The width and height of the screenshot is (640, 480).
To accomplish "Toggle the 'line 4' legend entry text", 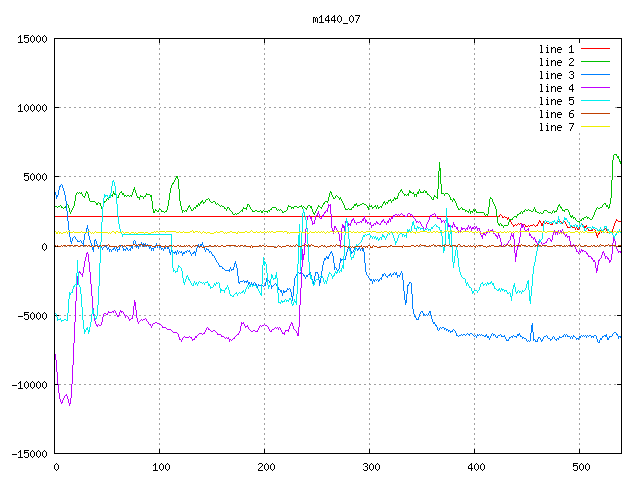I will coord(557,88).
